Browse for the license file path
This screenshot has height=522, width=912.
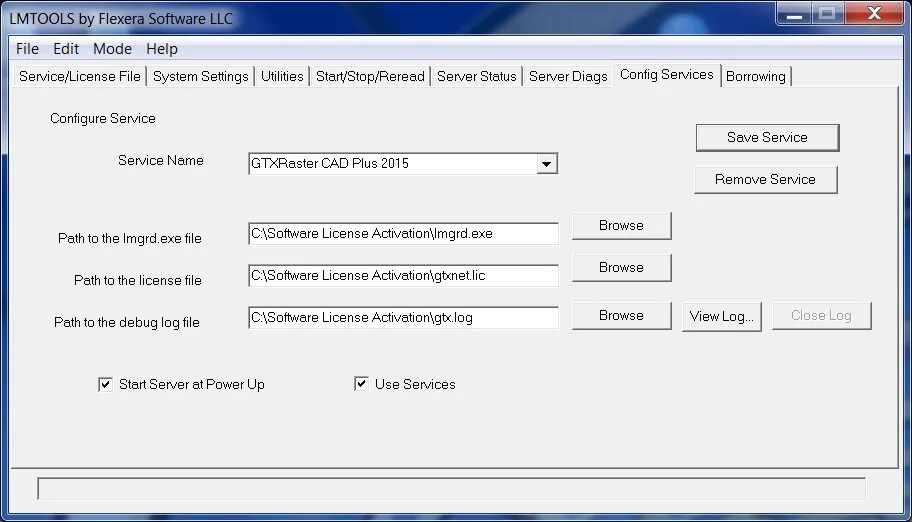click(x=621, y=268)
